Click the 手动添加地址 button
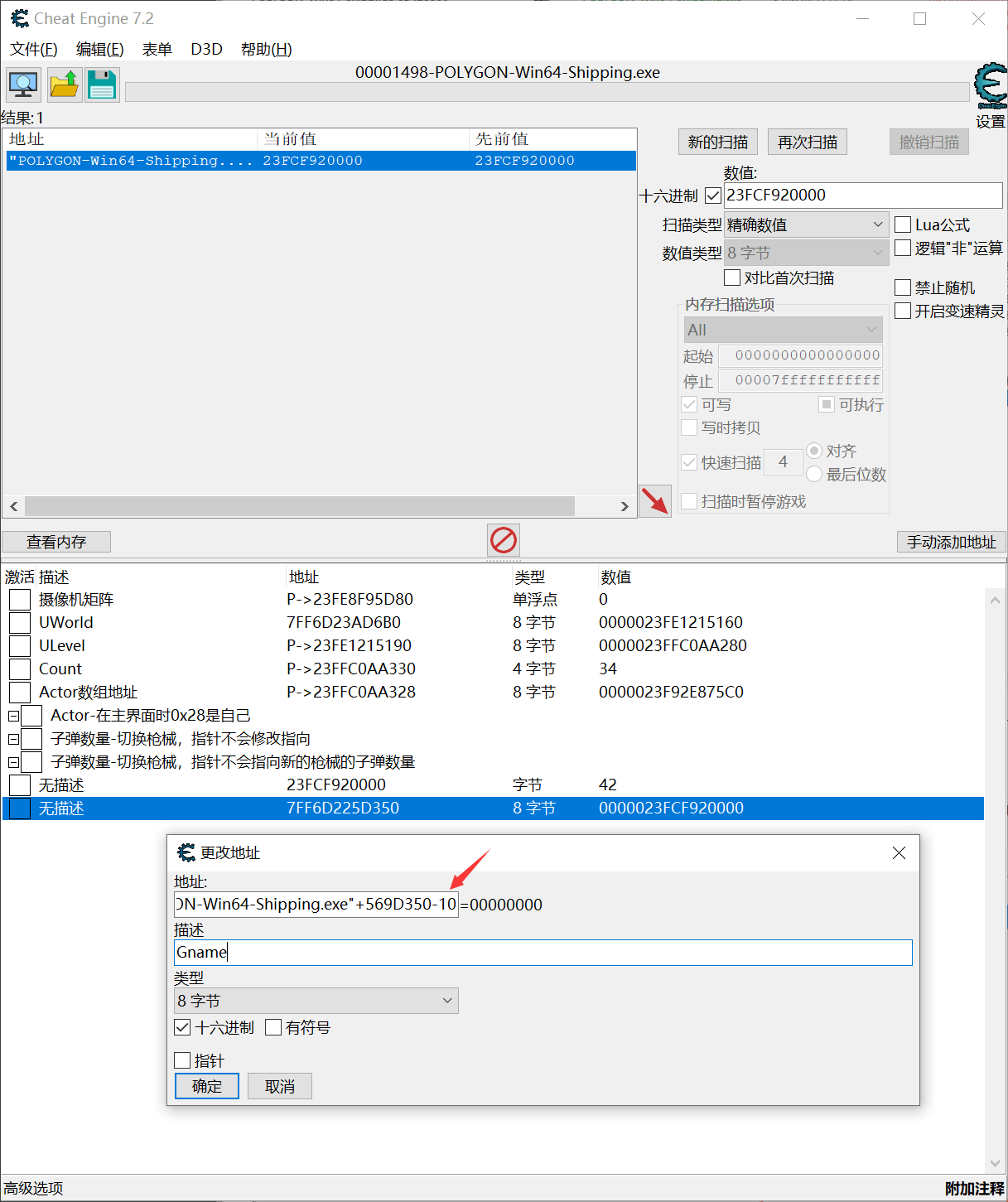Viewport: 1008px width, 1202px height. tap(950, 541)
